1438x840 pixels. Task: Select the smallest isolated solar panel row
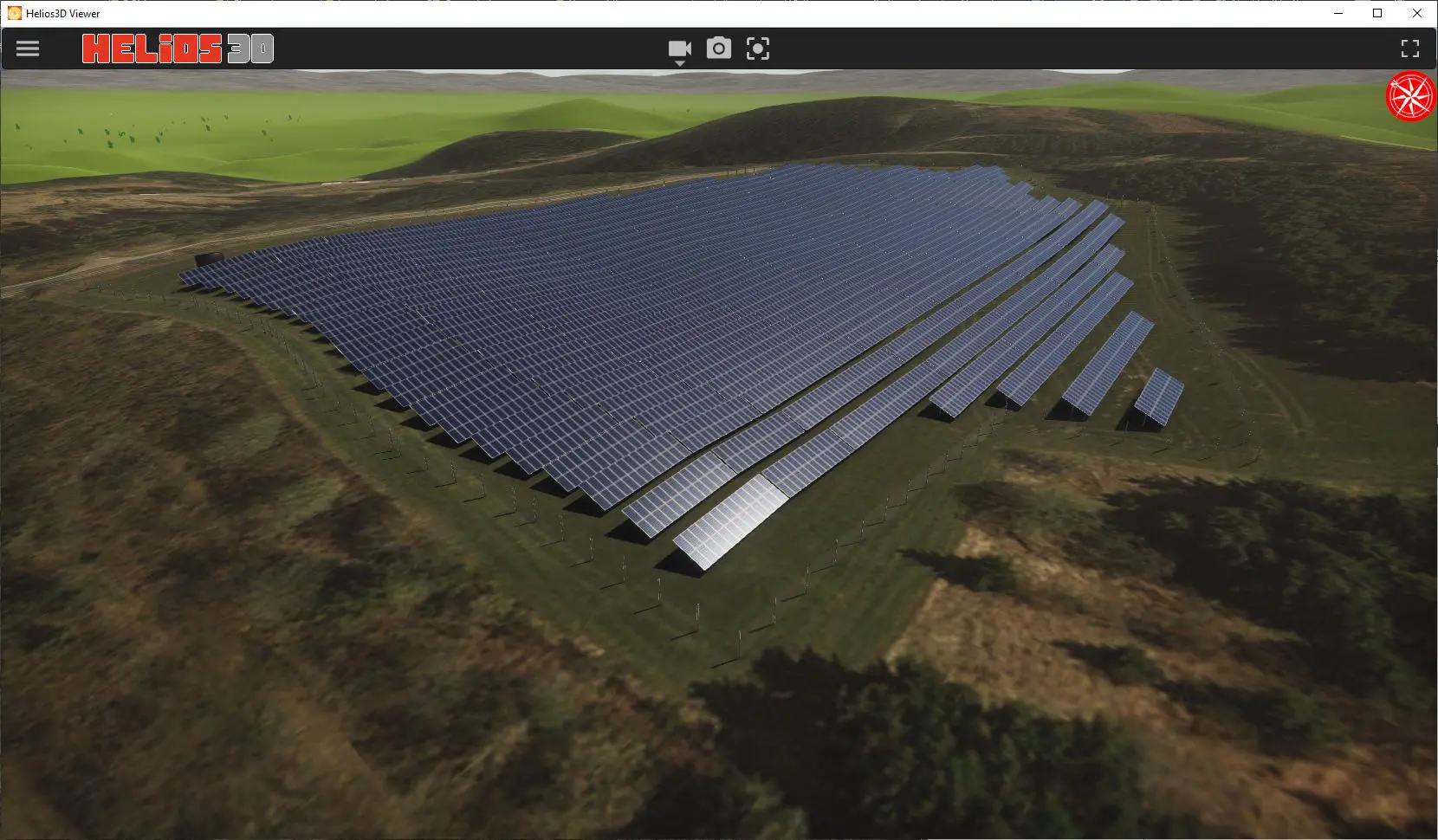[1158, 397]
